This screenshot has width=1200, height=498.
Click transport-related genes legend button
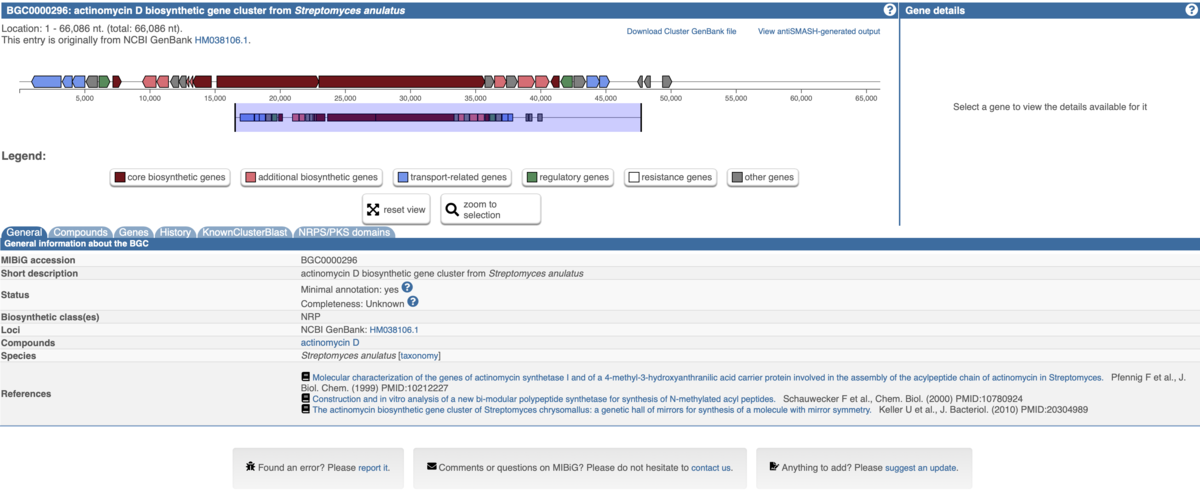[453, 178]
